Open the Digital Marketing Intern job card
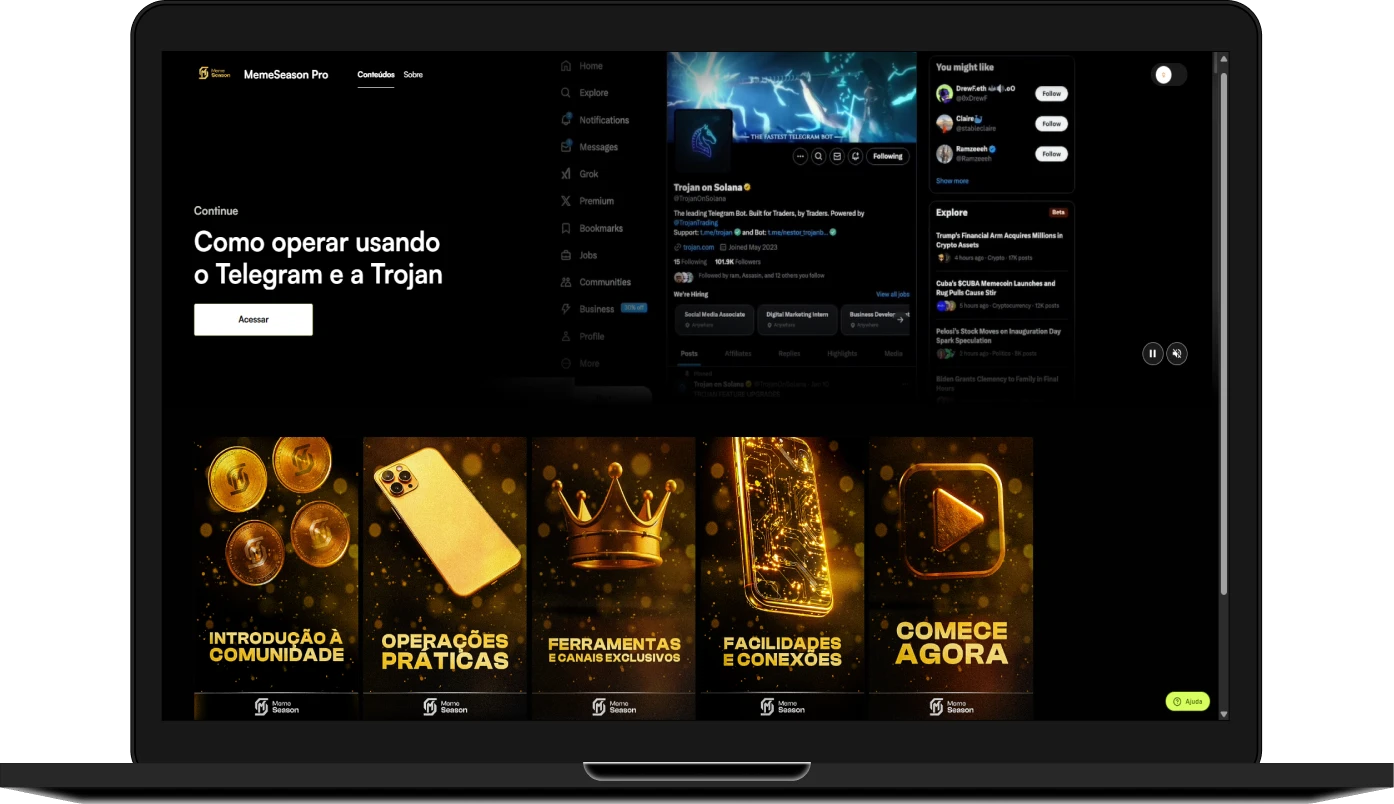This screenshot has width=1394, height=804. pyautogui.click(x=797, y=319)
